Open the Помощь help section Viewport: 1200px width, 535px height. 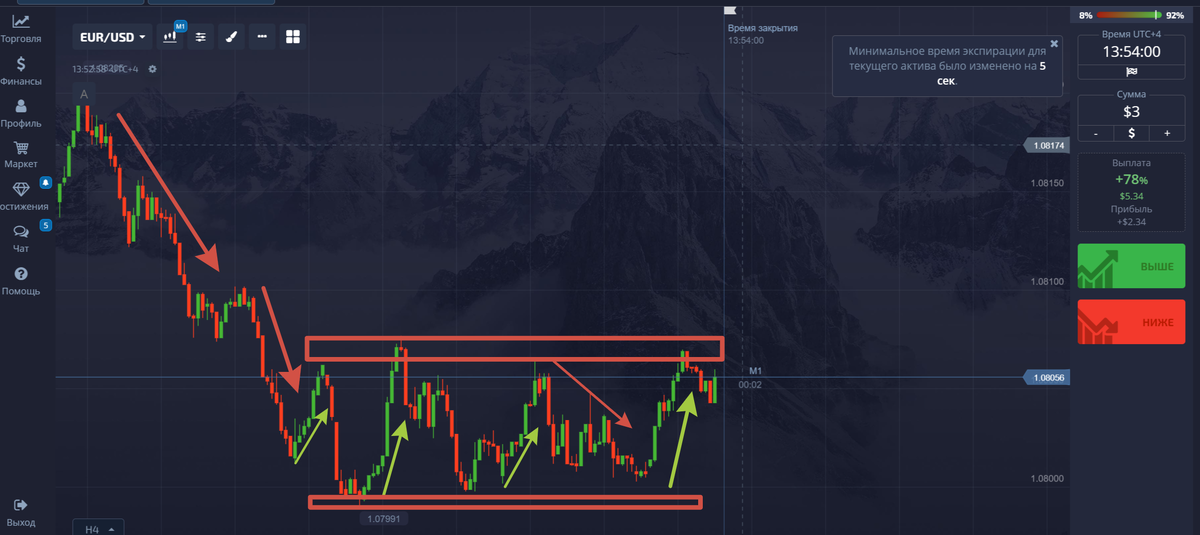tap(21, 280)
